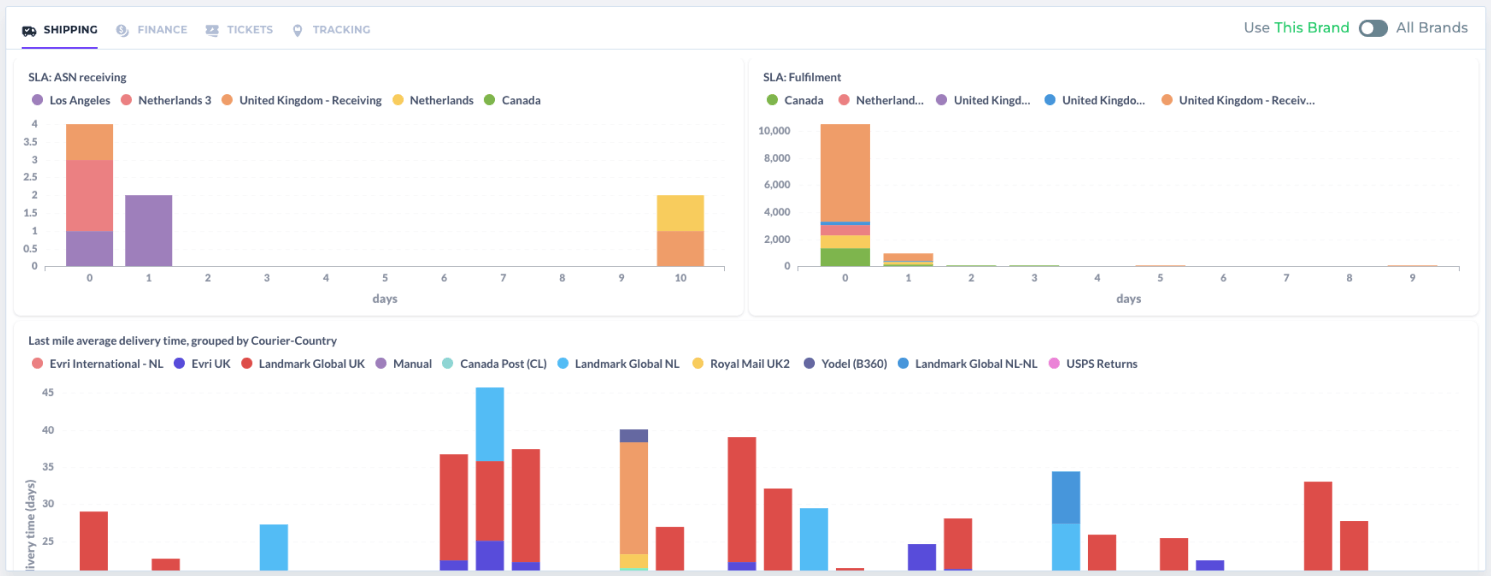Toggle Canada Post (CL) legend entry
Image resolution: width=1491 pixels, height=576 pixels.
pyautogui.click(x=502, y=364)
